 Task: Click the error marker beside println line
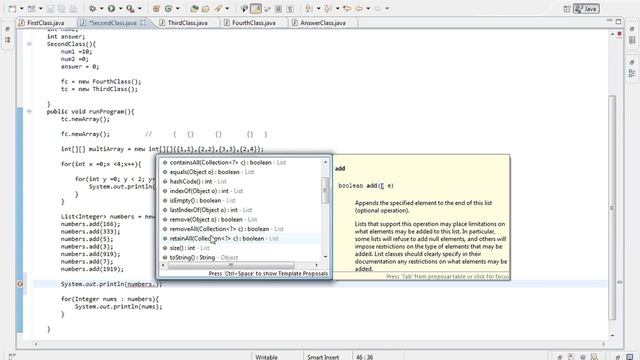(x=20, y=284)
